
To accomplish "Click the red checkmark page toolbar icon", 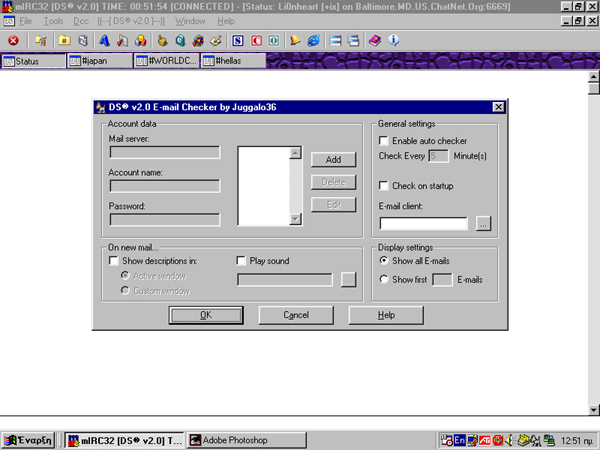I will tap(122, 41).
